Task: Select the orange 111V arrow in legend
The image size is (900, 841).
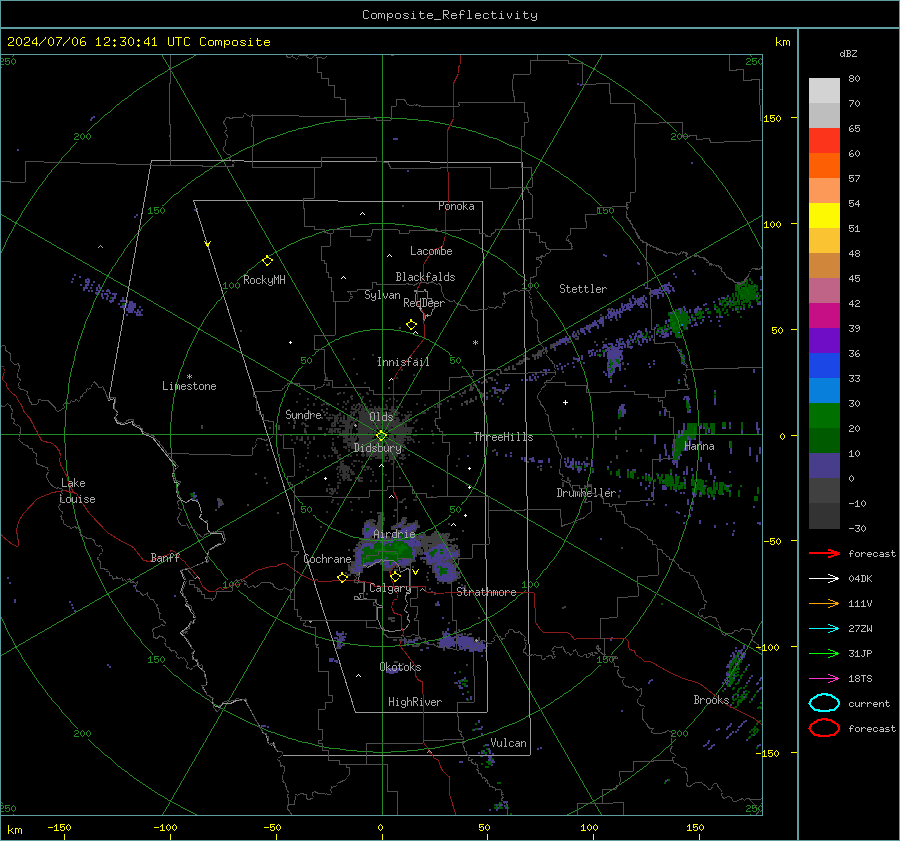Action: (x=824, y=603)
